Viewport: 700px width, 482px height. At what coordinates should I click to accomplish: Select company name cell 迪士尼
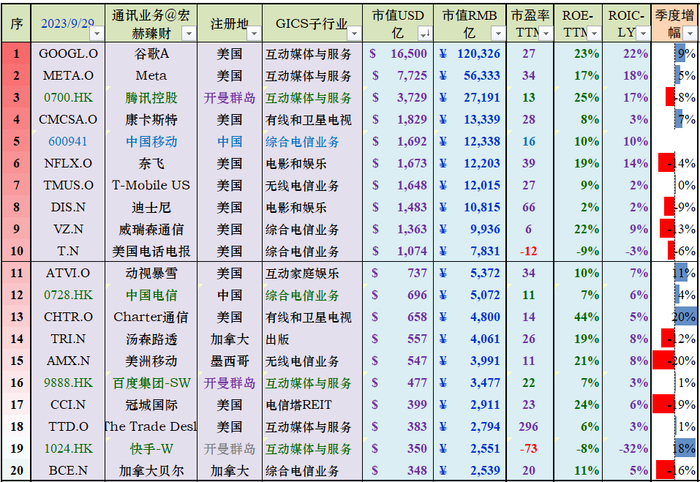tap(151, 207)
